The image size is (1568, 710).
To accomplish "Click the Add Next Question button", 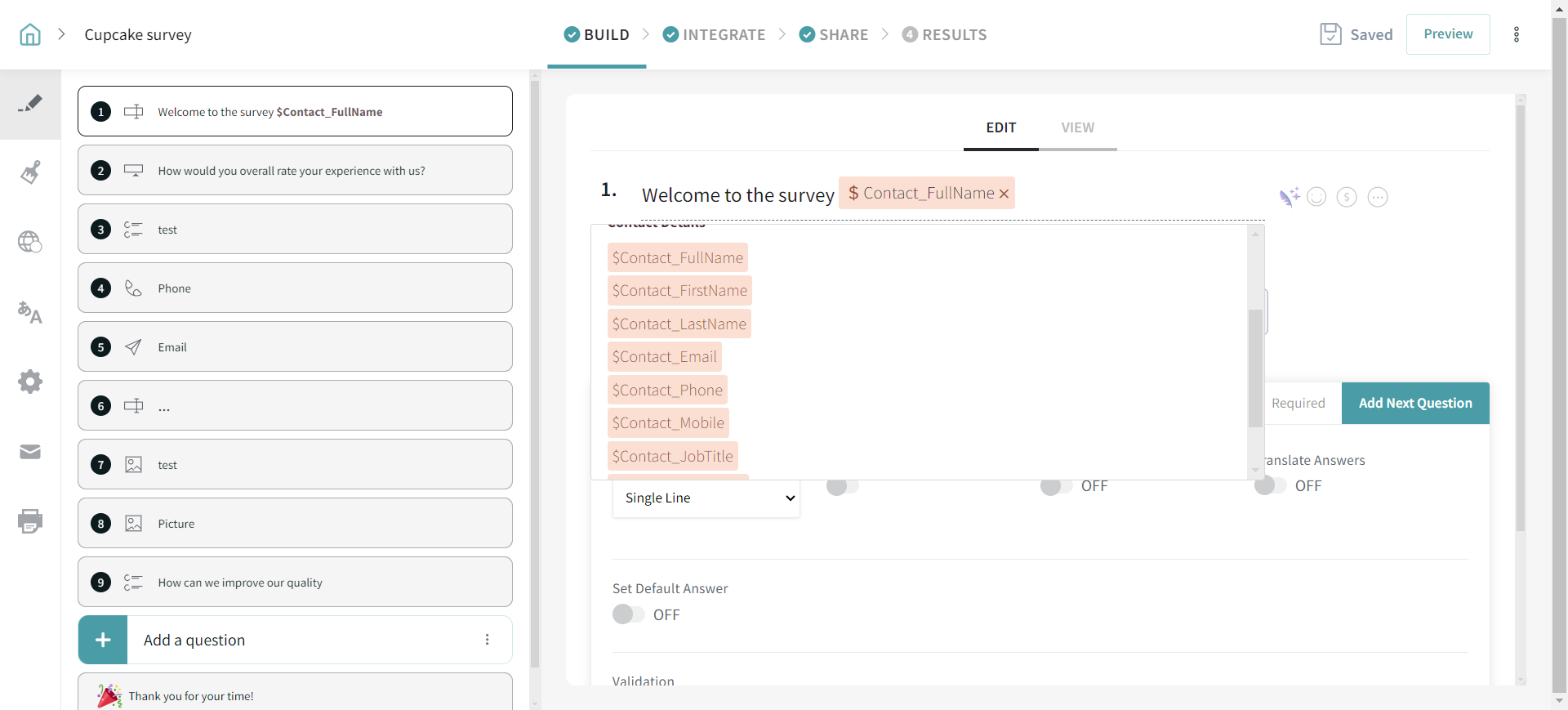I will tap(1414, 404).
